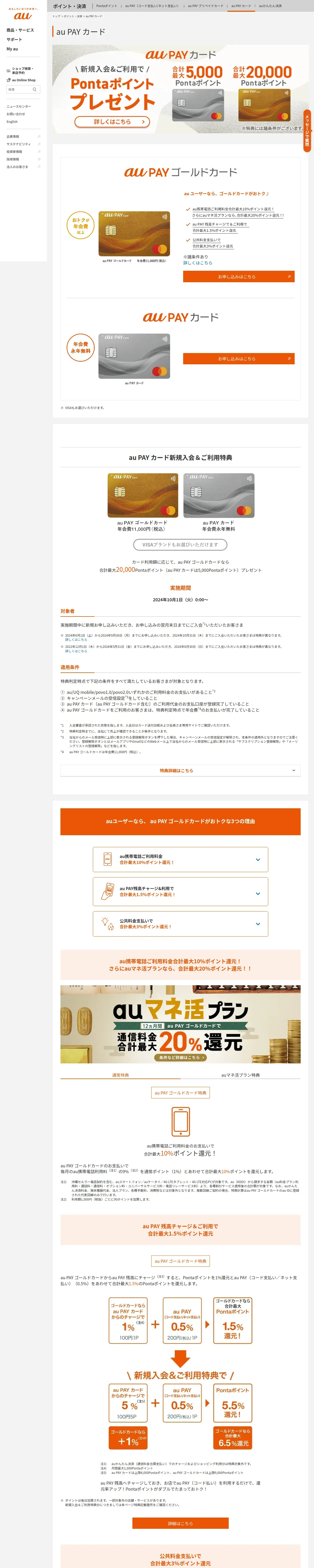Click the ※ VISAもお選びいただけます。 footnote
The width and height of the screenshot is (314, 1568).
[83, 408]
